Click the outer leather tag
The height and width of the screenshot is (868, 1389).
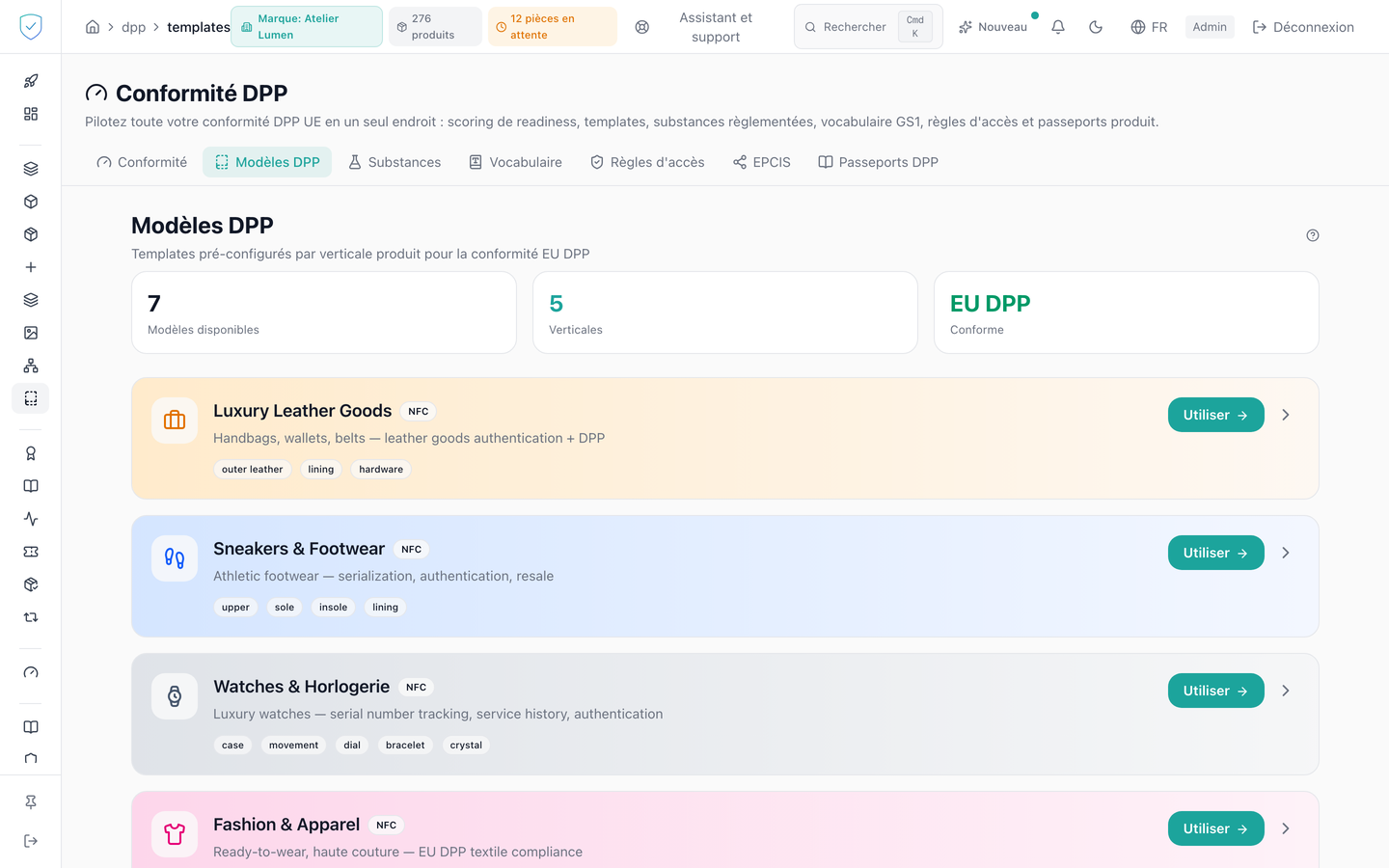click(253, 470)
